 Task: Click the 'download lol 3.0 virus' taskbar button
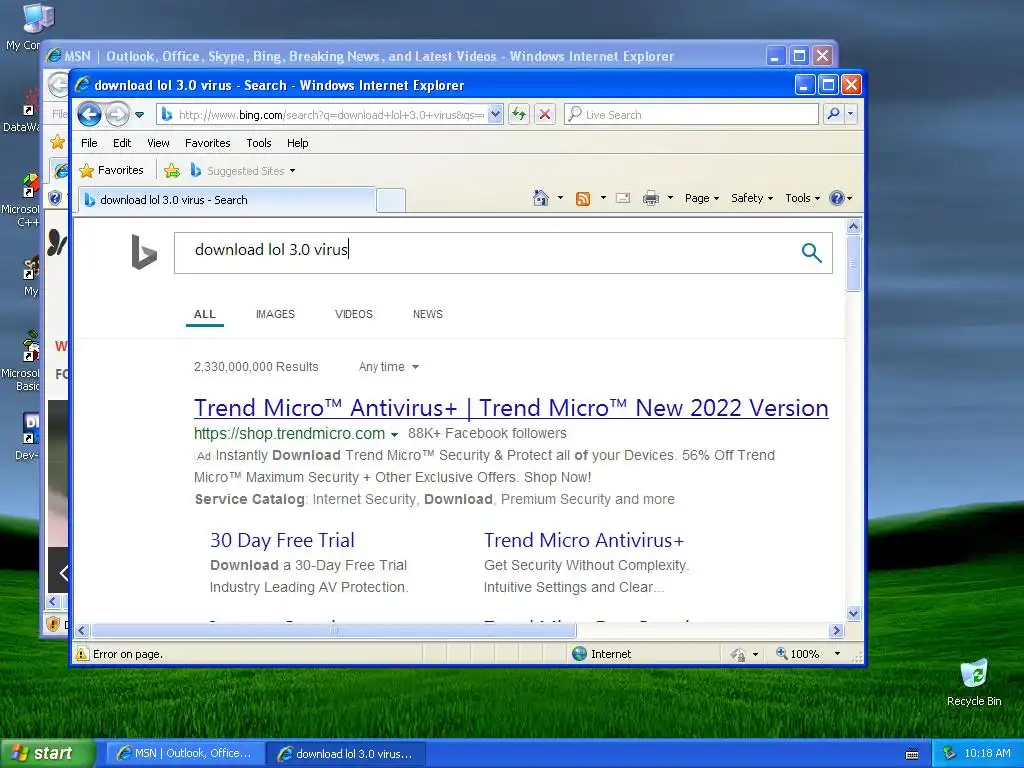pyautogui.click(x=346, y=754)
